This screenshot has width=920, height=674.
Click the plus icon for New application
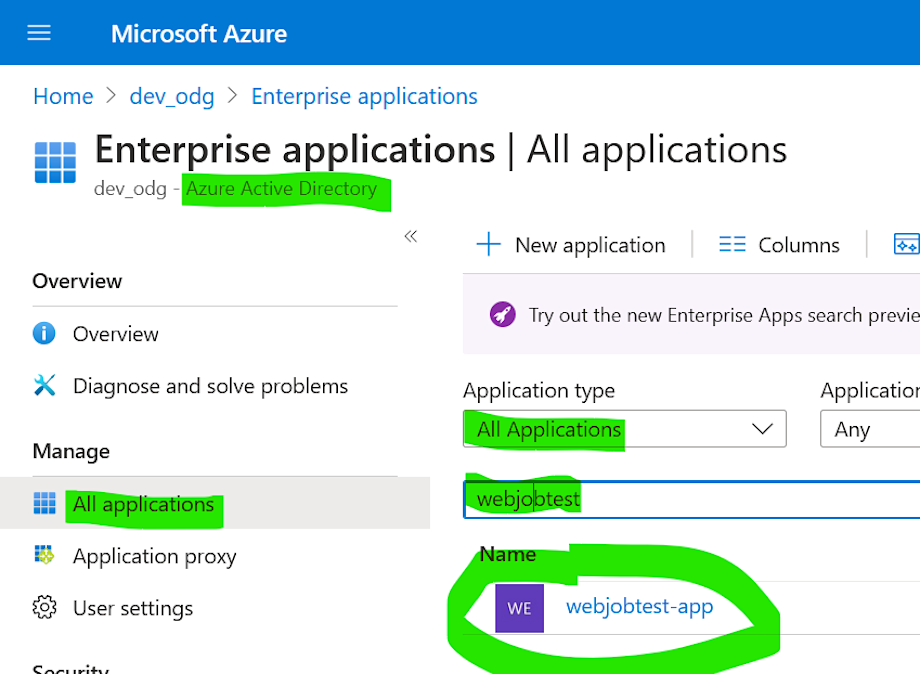(488, 244)
